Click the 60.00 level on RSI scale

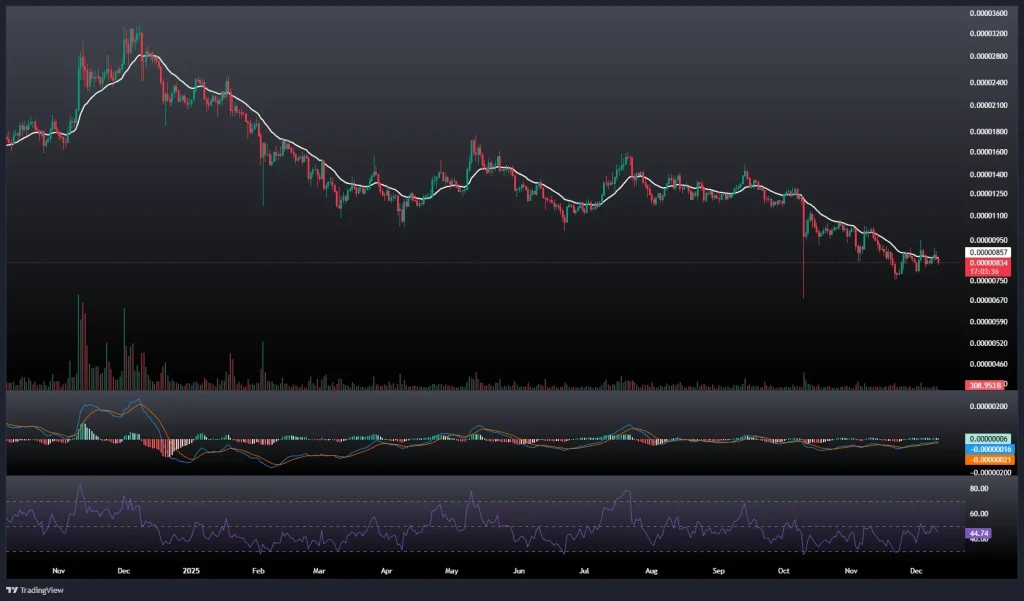[980, 514]
